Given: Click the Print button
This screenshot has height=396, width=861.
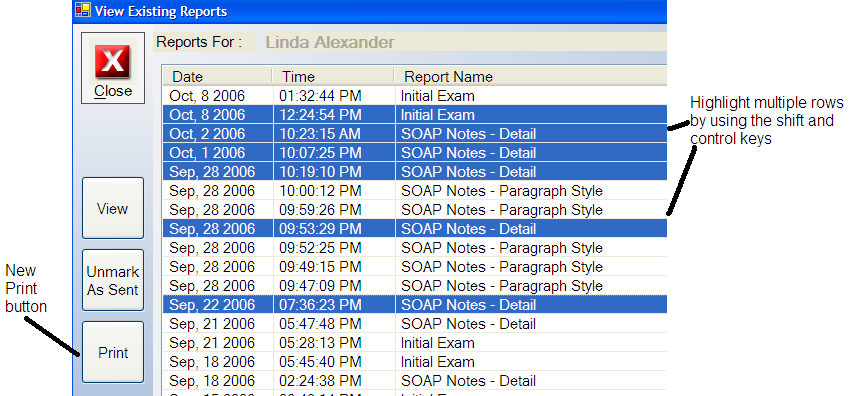Looking at the screenshot, I should (x=113, y=352).
